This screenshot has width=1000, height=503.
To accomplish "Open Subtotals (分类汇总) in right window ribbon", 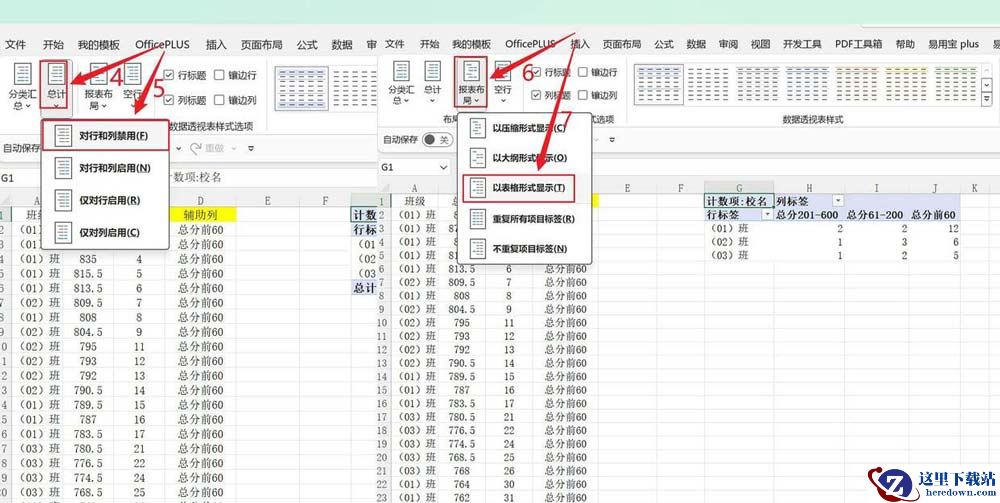I will 401,84.
